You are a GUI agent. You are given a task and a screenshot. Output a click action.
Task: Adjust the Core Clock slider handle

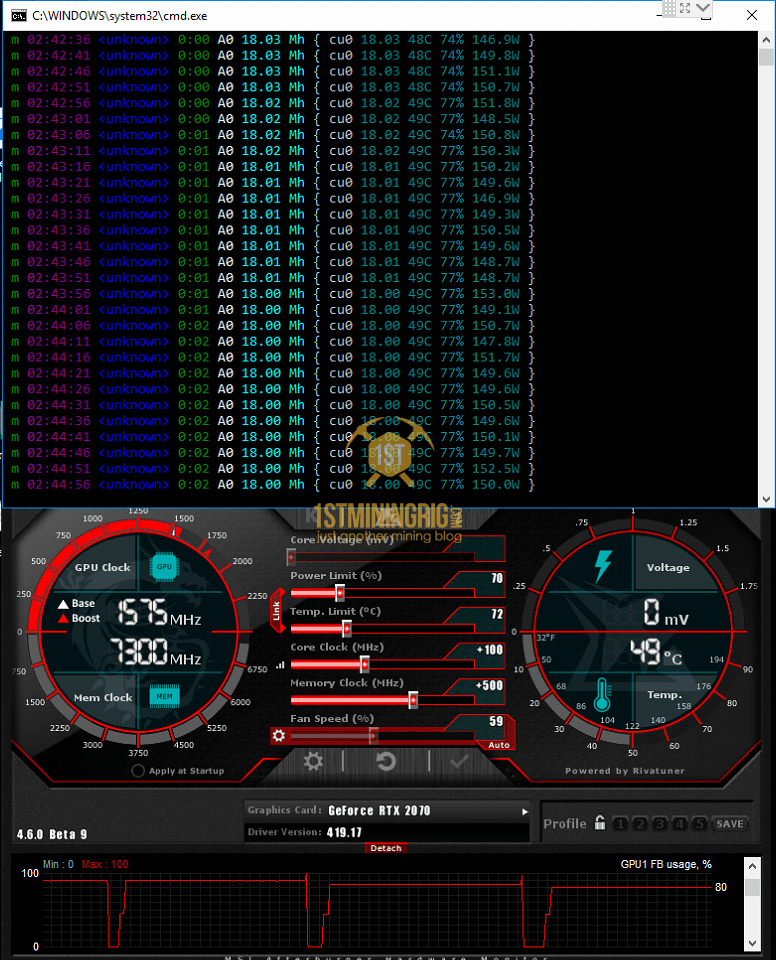click(x=364, y=664)
